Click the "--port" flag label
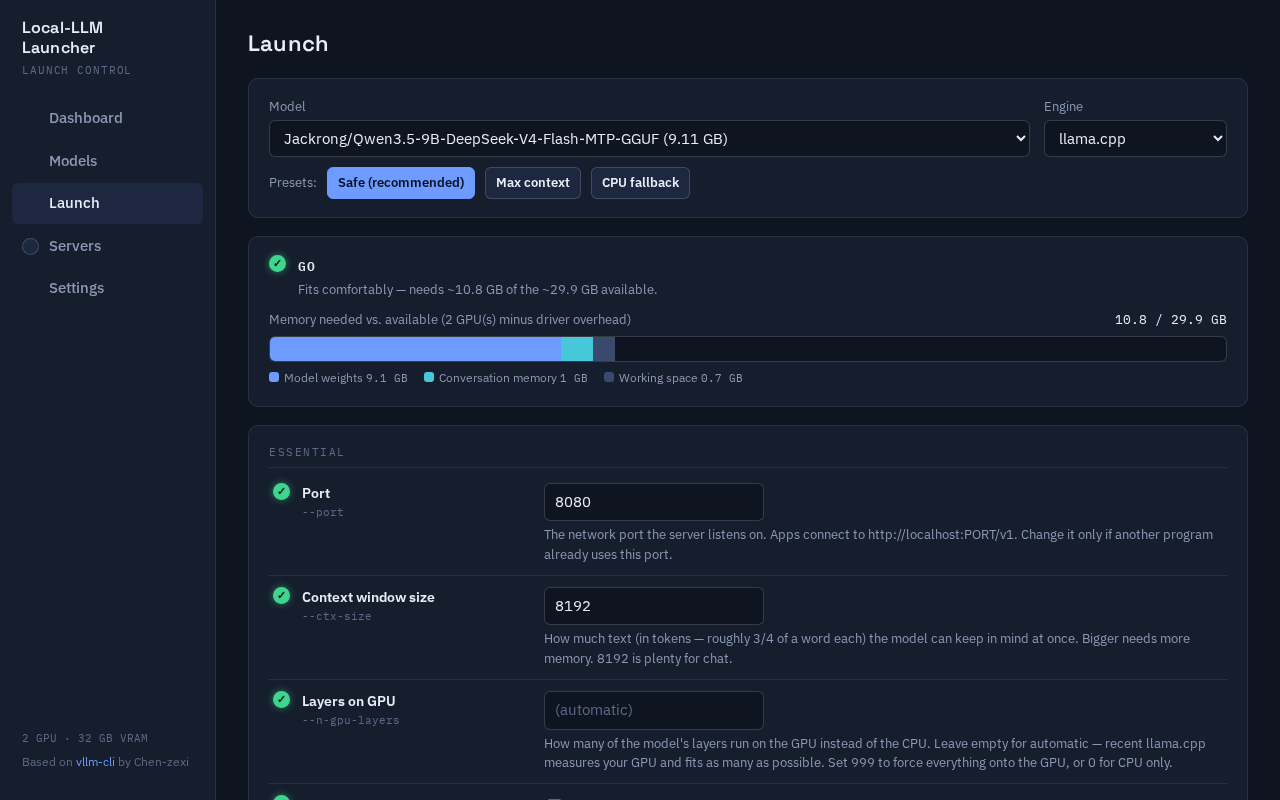1280x800 pixels. coord(323,512)
